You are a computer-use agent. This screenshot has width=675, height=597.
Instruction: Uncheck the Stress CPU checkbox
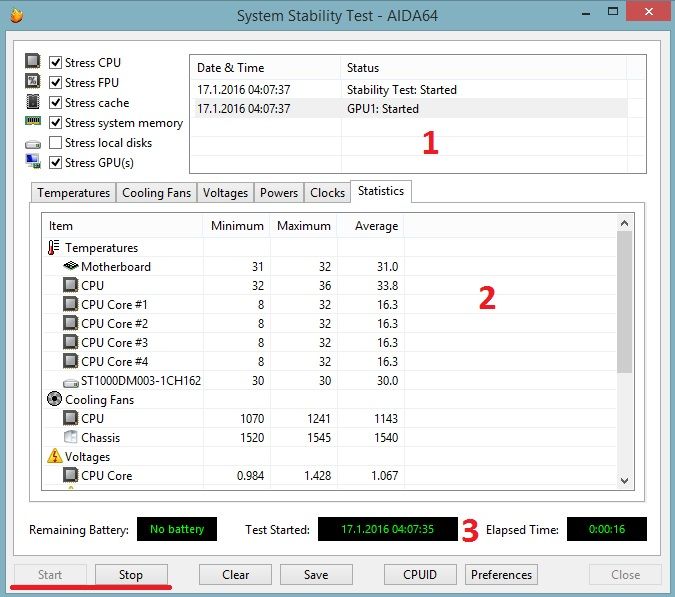[x=56, y=62]
